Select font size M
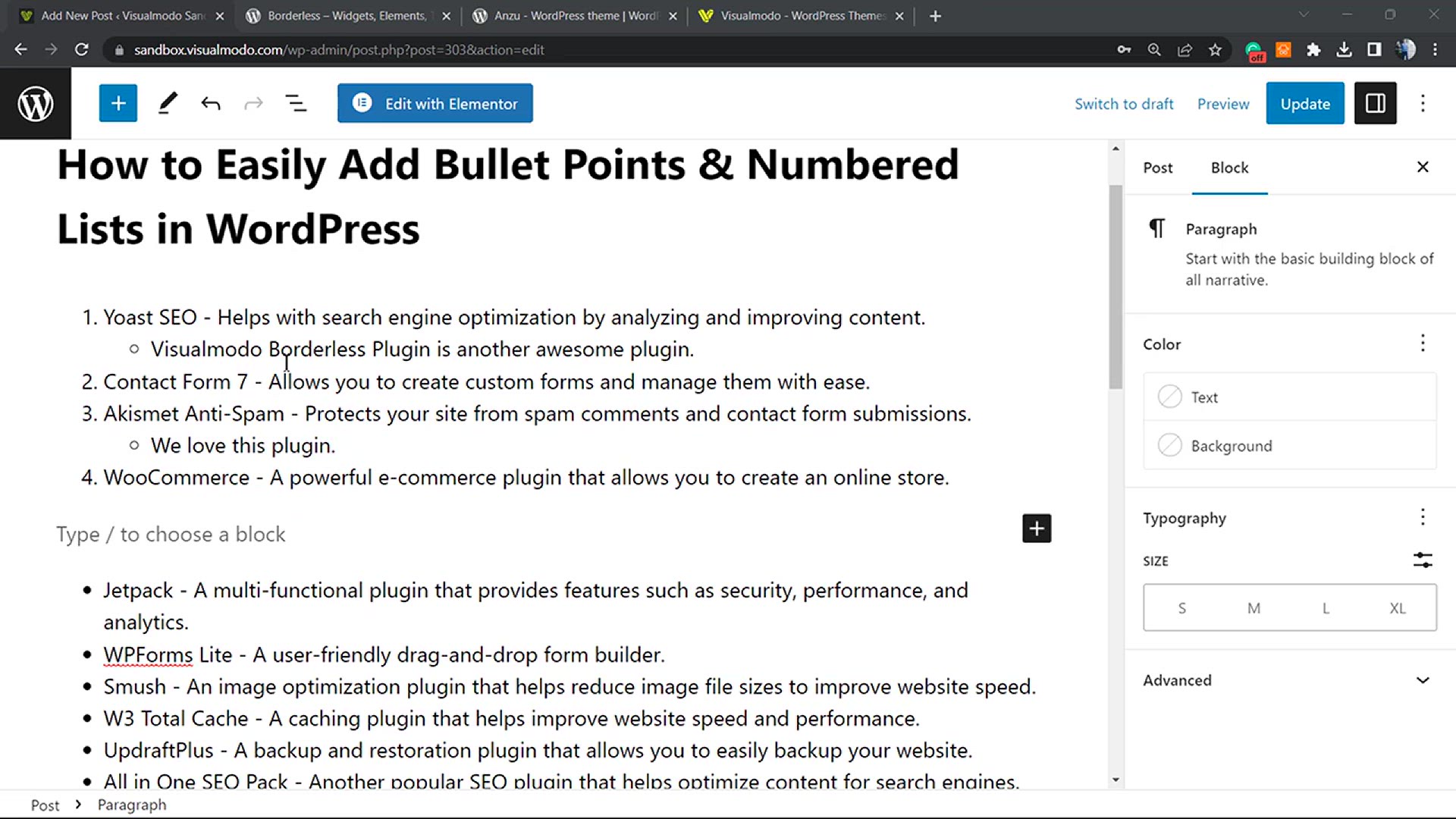The width and height of the screenshot is (1456, 819). 1254,608
